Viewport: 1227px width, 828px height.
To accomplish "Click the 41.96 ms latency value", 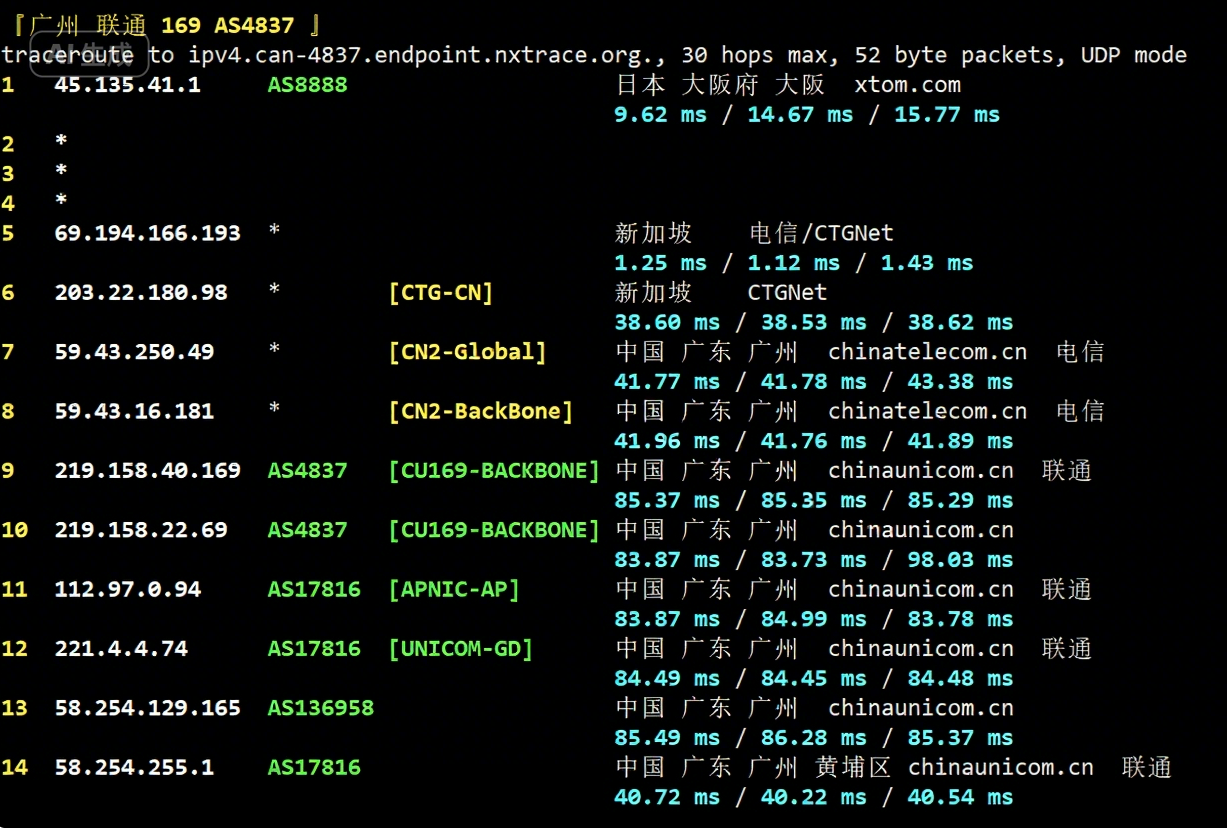I will point(667,441).
